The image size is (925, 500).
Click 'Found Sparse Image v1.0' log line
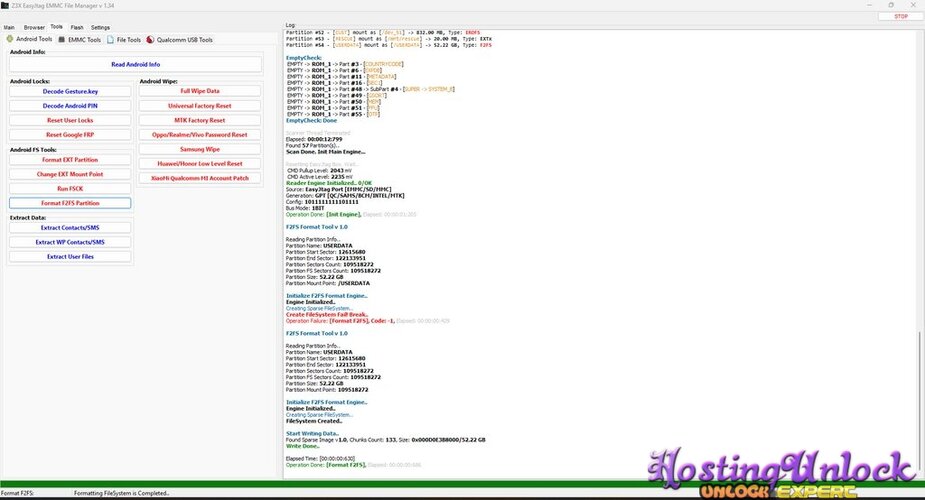pos(386,440)
